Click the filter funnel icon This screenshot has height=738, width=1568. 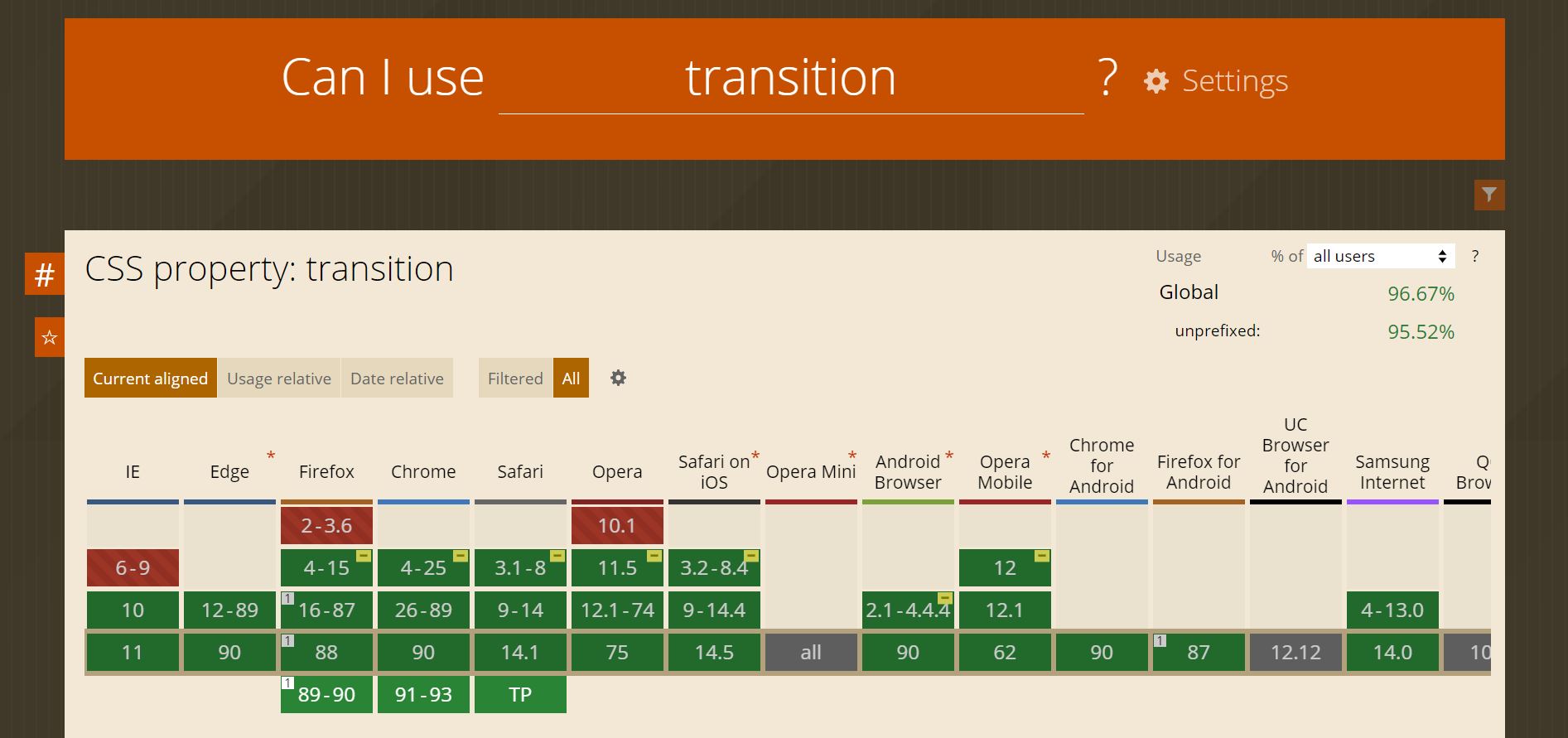(x=1489, y=195)
